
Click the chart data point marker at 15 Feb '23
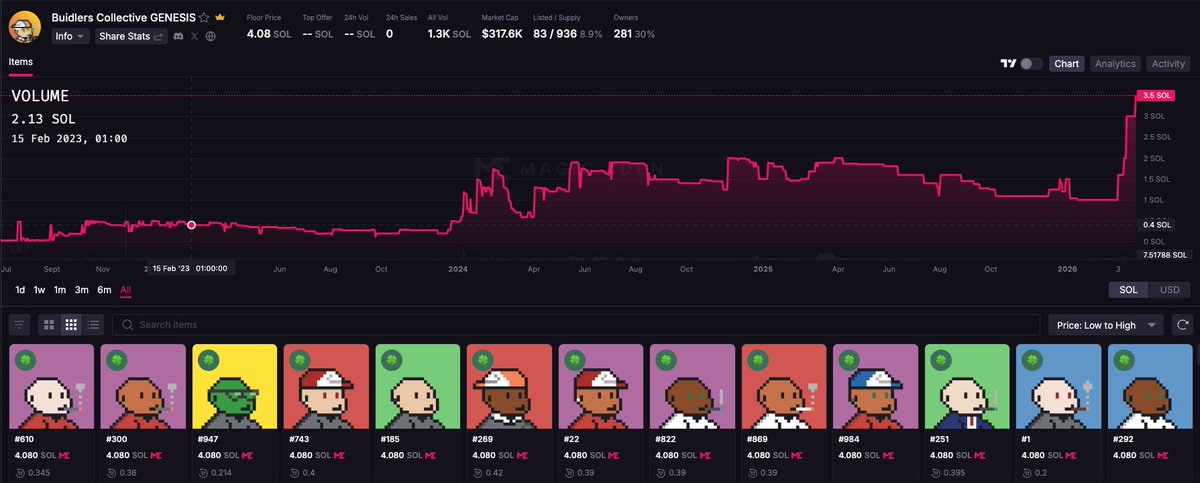pos(191,225)
